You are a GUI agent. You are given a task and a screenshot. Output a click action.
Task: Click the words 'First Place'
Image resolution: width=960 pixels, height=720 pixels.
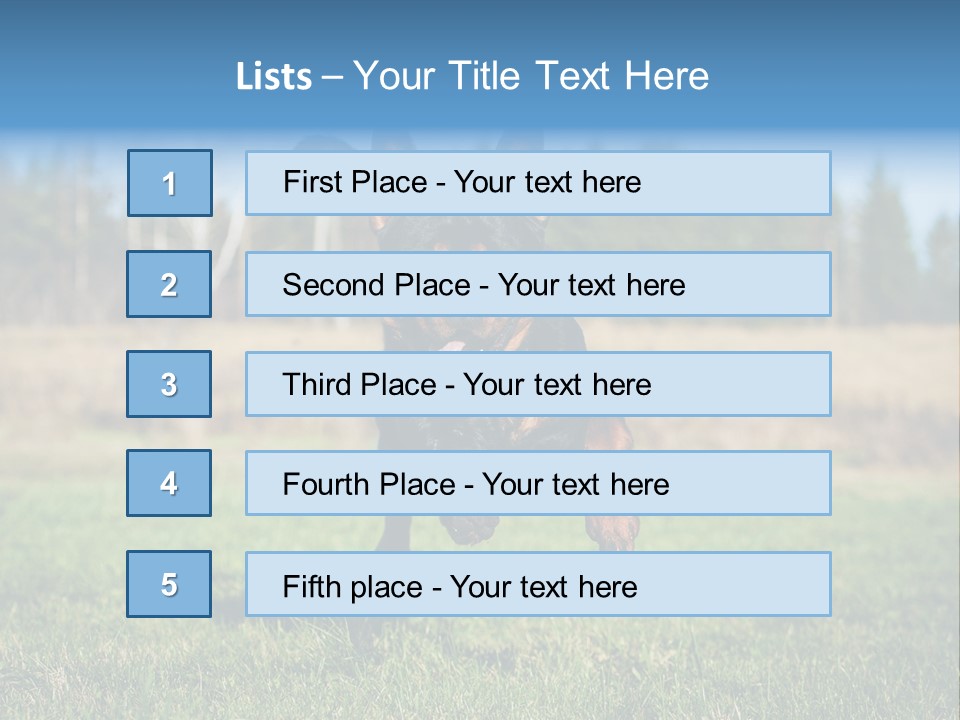pyautogui.click(x=355, y=182)
